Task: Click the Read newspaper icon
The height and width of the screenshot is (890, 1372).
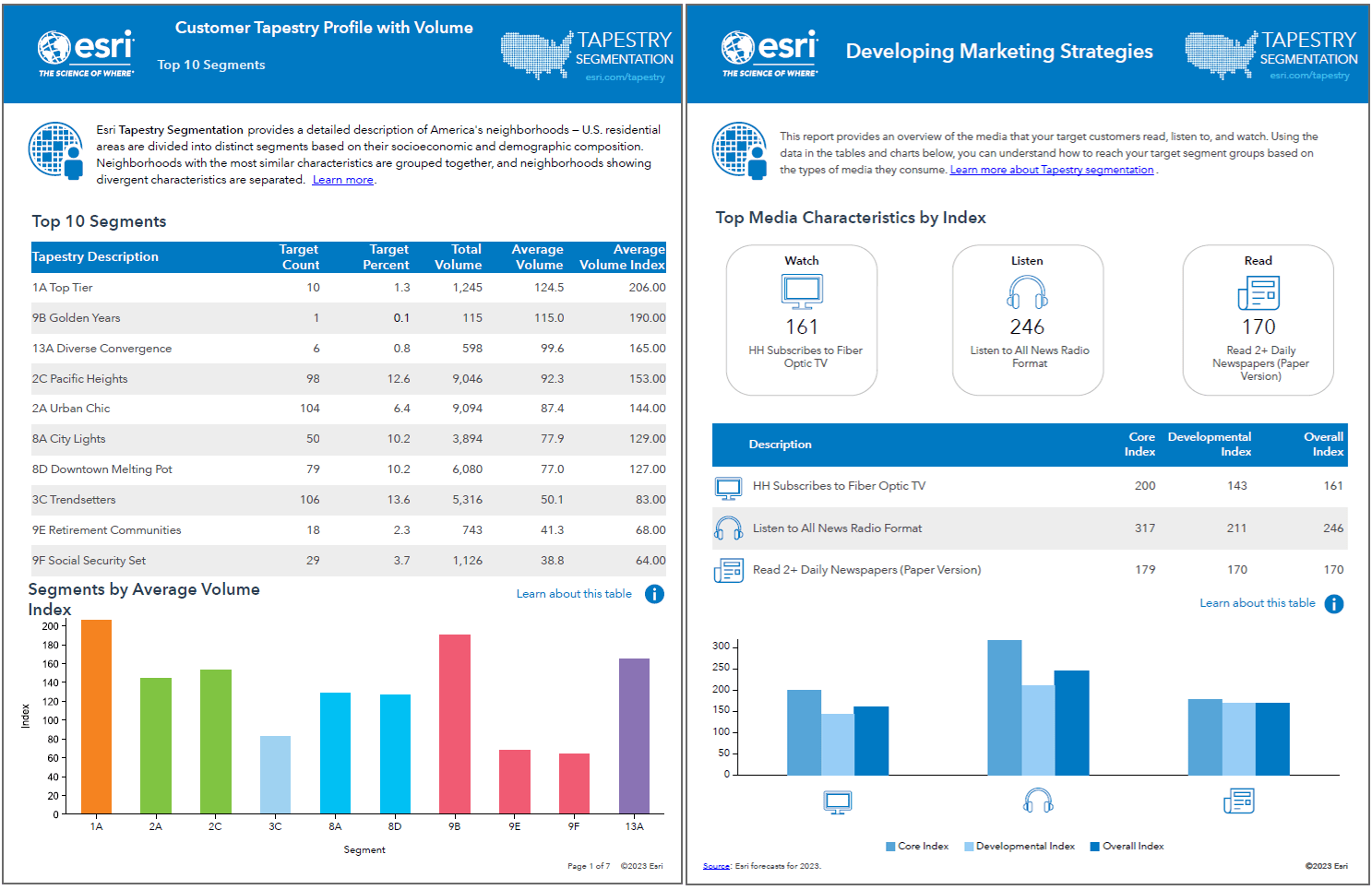Action: click(x=1258, y=293)
